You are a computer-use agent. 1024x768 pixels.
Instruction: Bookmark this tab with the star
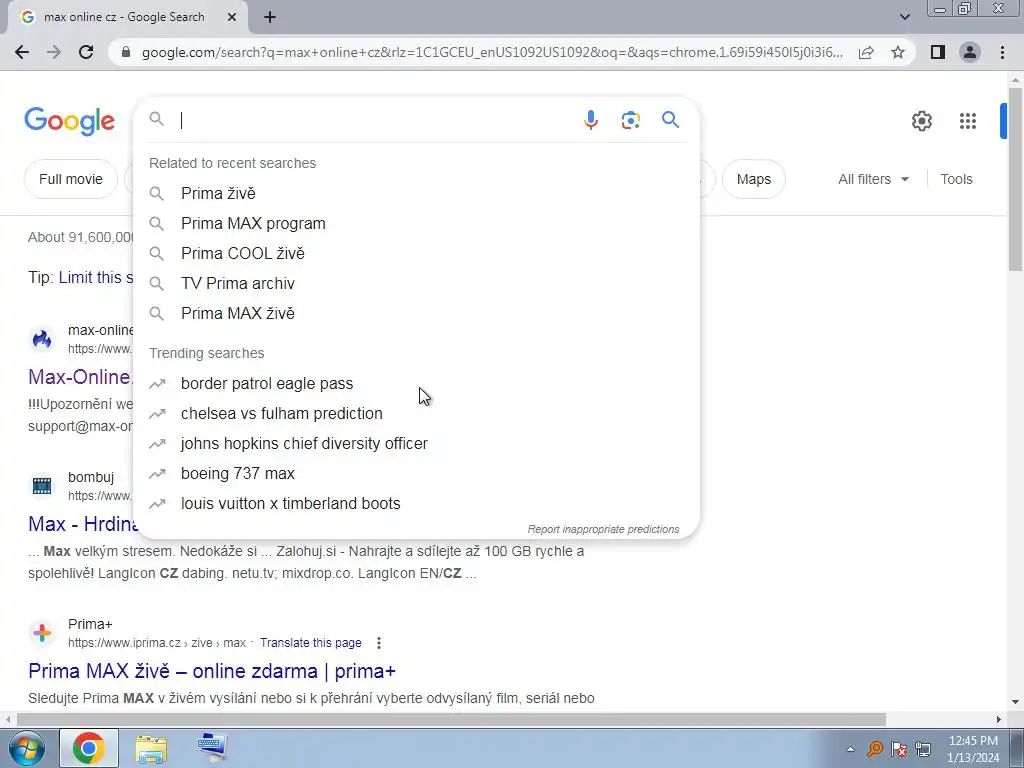pos(898,52)
